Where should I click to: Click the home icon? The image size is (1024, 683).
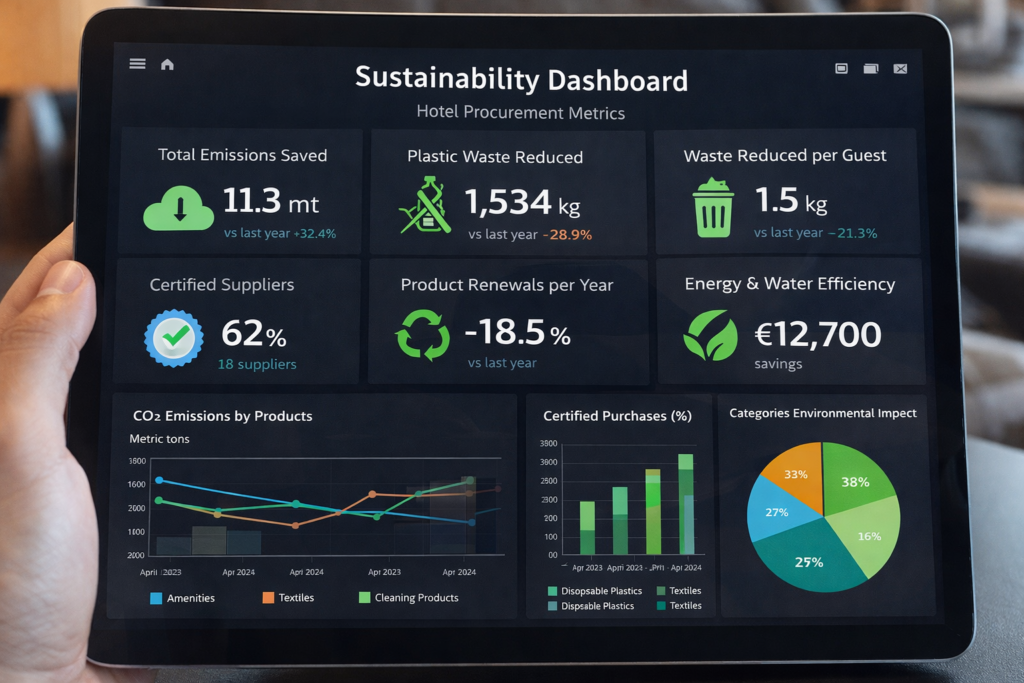(167, 64)
